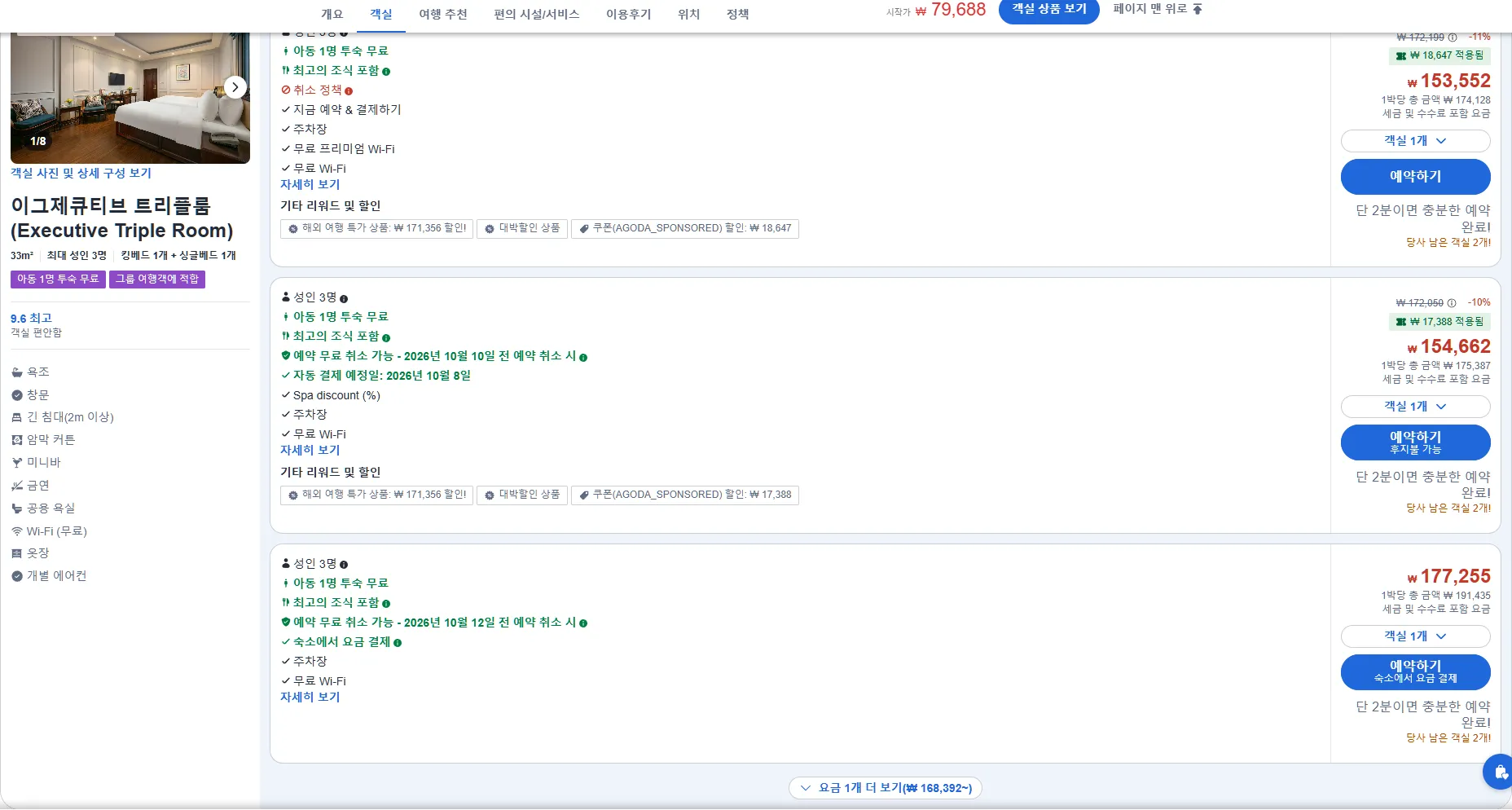Click the 쿠폰 할인 ₩18,647 tag
The width and height of the screenshot is (1512, 810).
click(685, 229)
